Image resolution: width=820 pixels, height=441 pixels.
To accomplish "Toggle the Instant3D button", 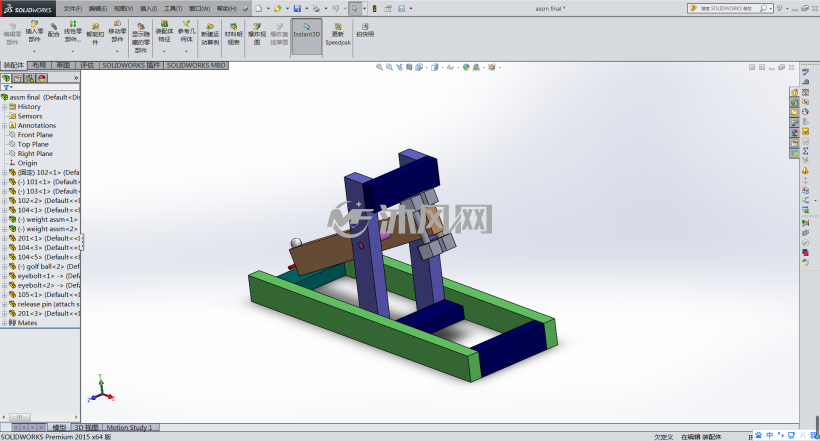I will [x=306, y=36].
